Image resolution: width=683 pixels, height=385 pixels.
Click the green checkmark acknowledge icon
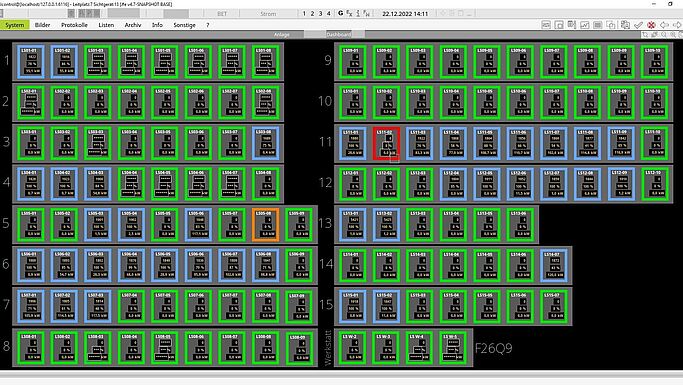tap(638, 25)
